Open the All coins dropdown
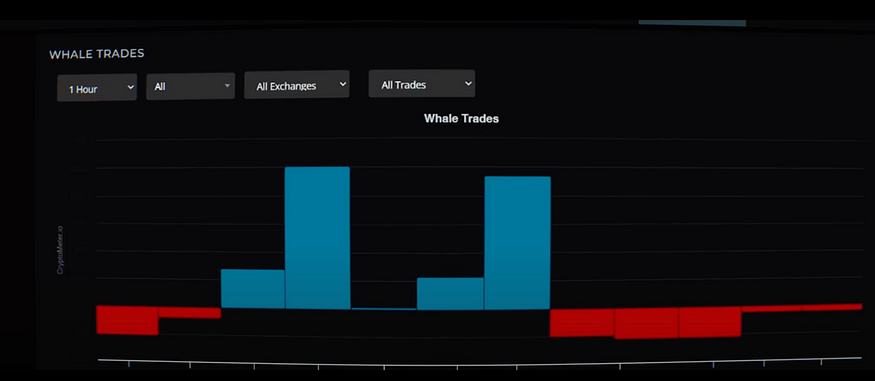875x381 pixels. tap(190, 86)
